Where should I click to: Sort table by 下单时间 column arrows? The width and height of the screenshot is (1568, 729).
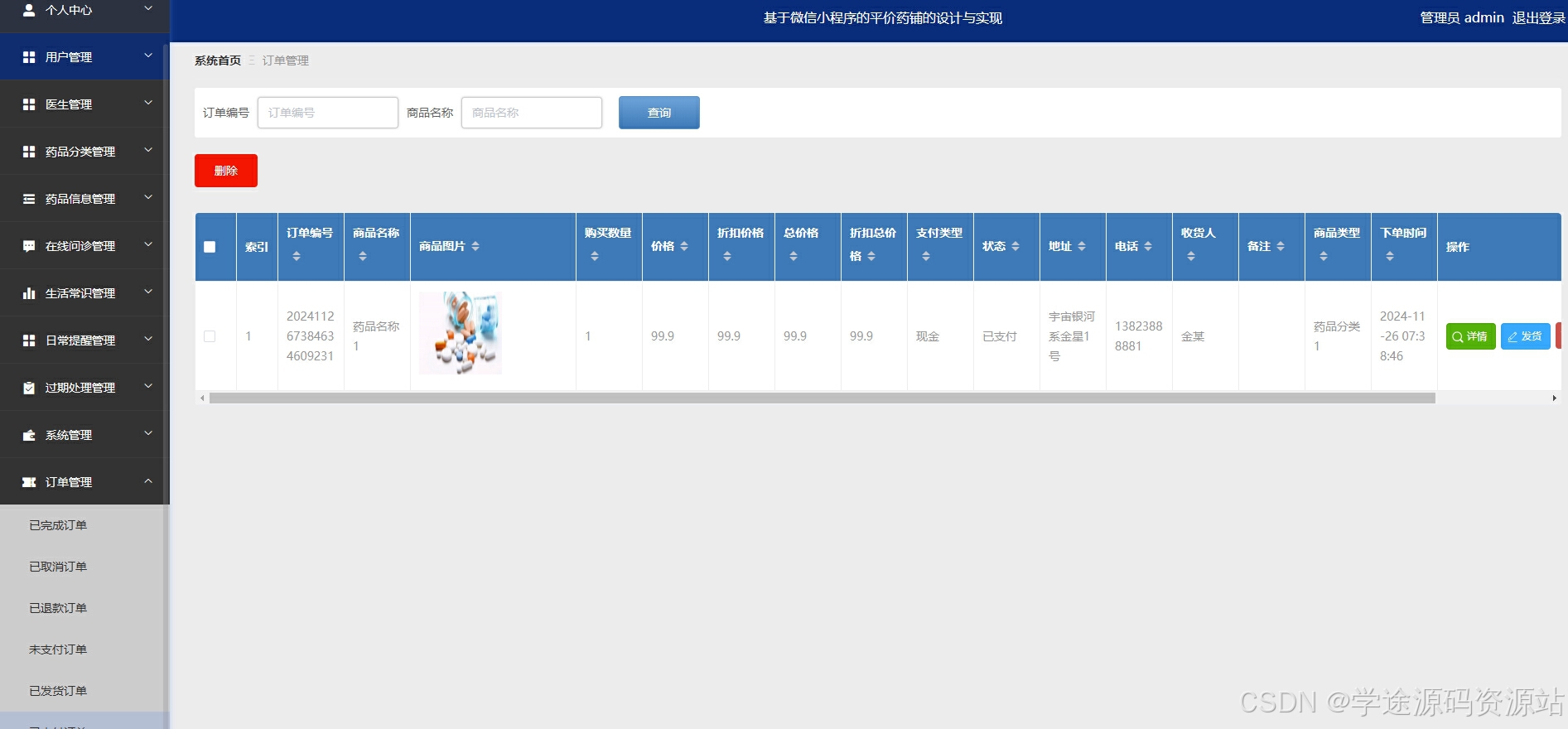click(1390, 257)
